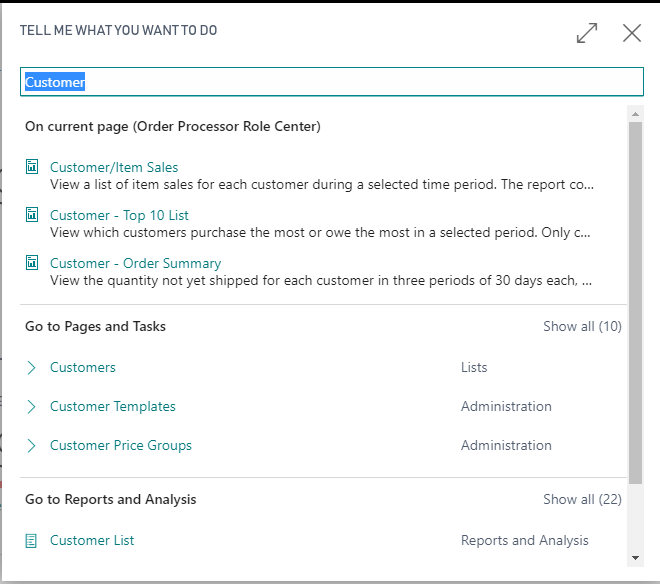The image size is (660, 584).
Task: Open the Customer Templates page
Action: coord(113,406)
